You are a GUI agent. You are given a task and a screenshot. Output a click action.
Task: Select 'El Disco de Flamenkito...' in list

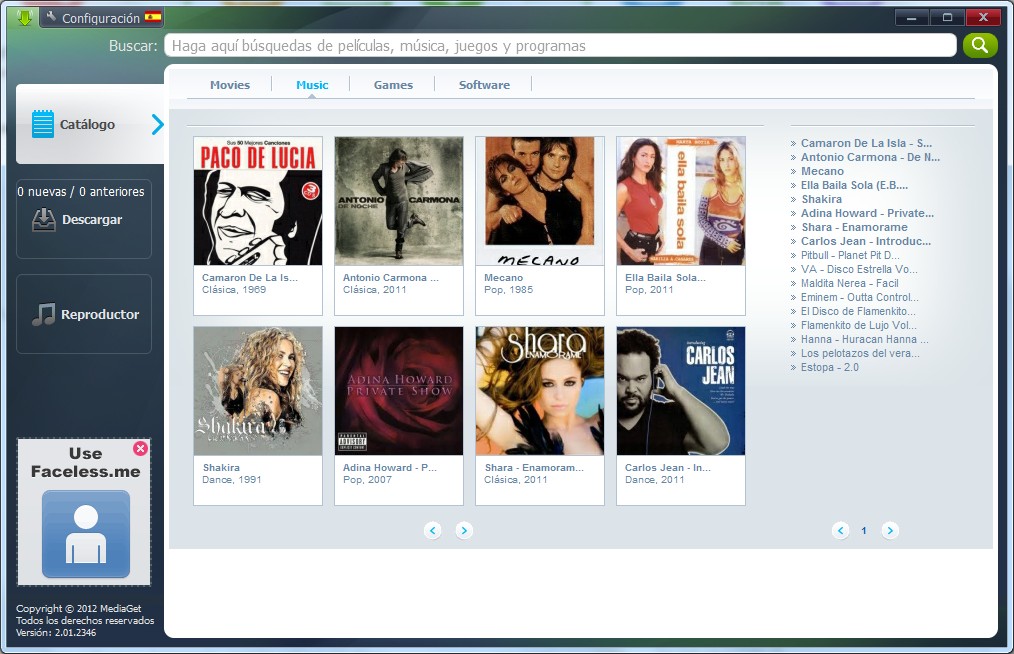point(858,311)
